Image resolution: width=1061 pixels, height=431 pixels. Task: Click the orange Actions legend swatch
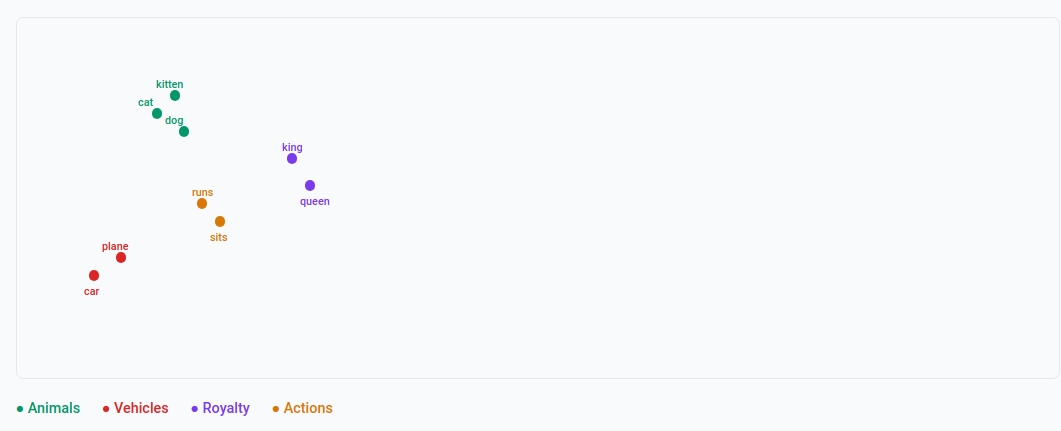click(275, 409)
